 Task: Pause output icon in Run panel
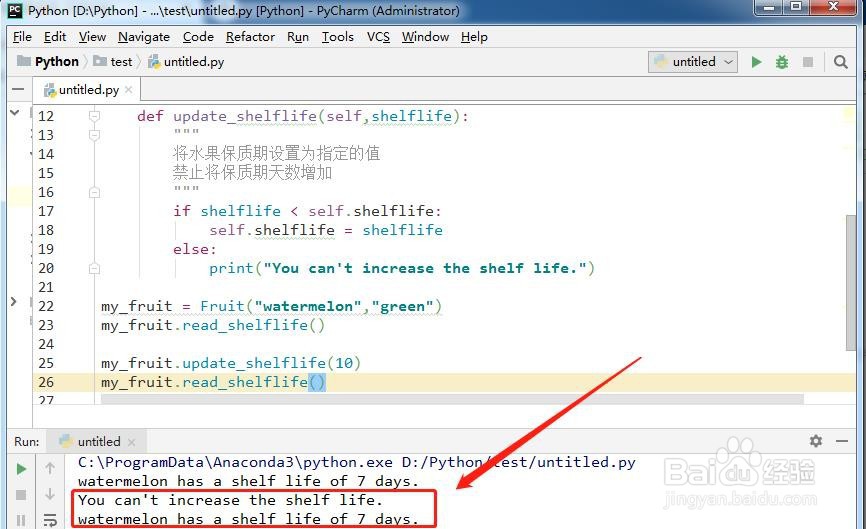[21, 520]
